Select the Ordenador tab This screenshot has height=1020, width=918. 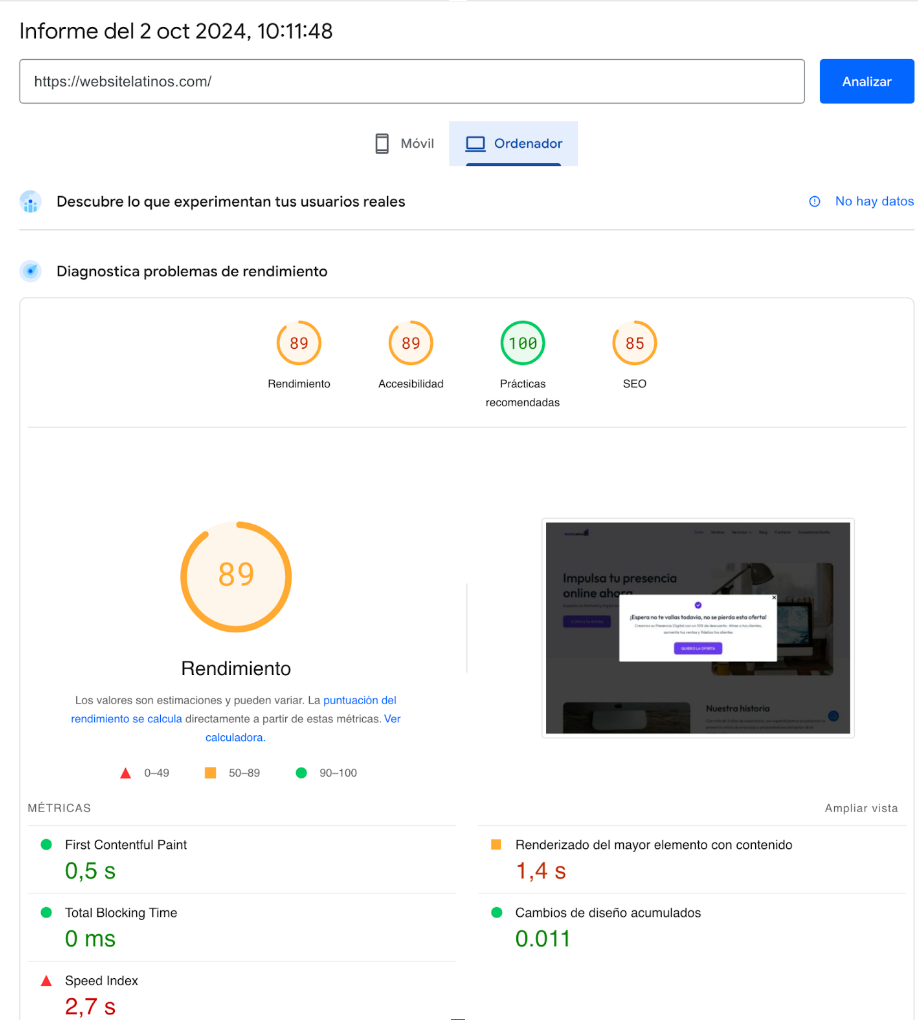[x=513, y=144]
